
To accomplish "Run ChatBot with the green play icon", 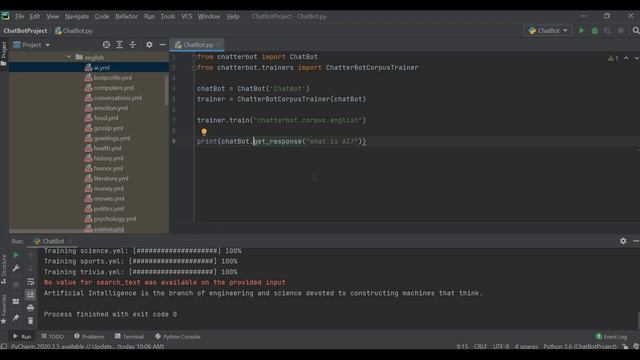I will pos(581,31).
